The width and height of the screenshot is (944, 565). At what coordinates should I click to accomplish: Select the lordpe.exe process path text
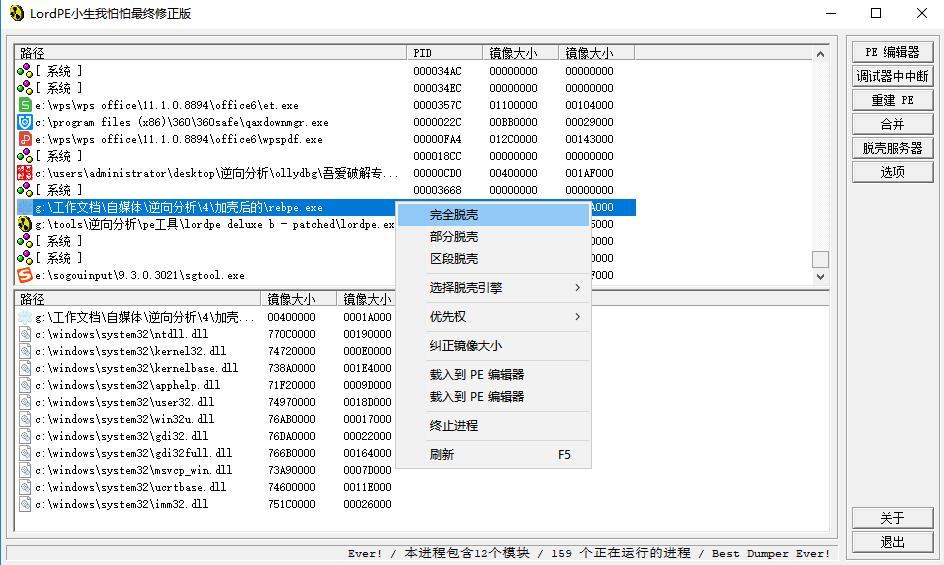(x=215, y=224)
